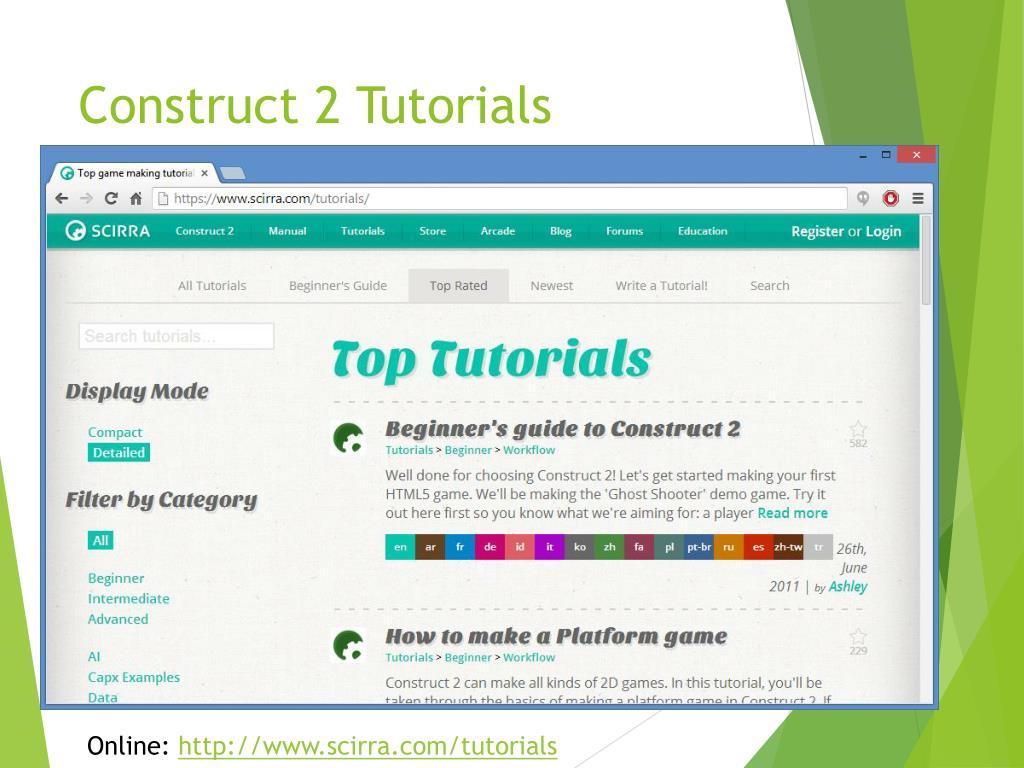Open the browser hamburger menu
The image size is (1024, 768).
(x=918, y=199)
